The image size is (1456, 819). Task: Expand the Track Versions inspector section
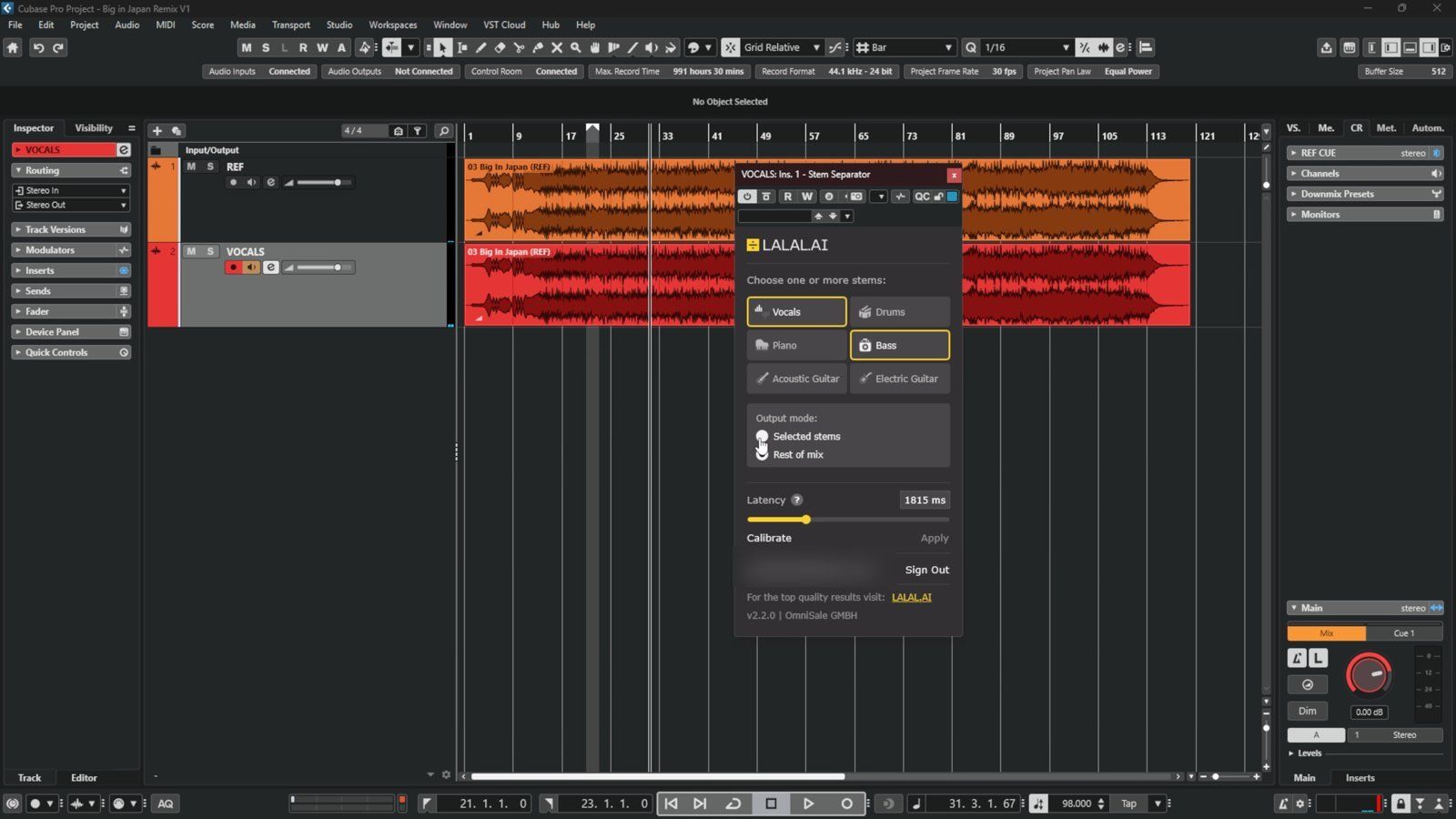(x=71, y=229)
